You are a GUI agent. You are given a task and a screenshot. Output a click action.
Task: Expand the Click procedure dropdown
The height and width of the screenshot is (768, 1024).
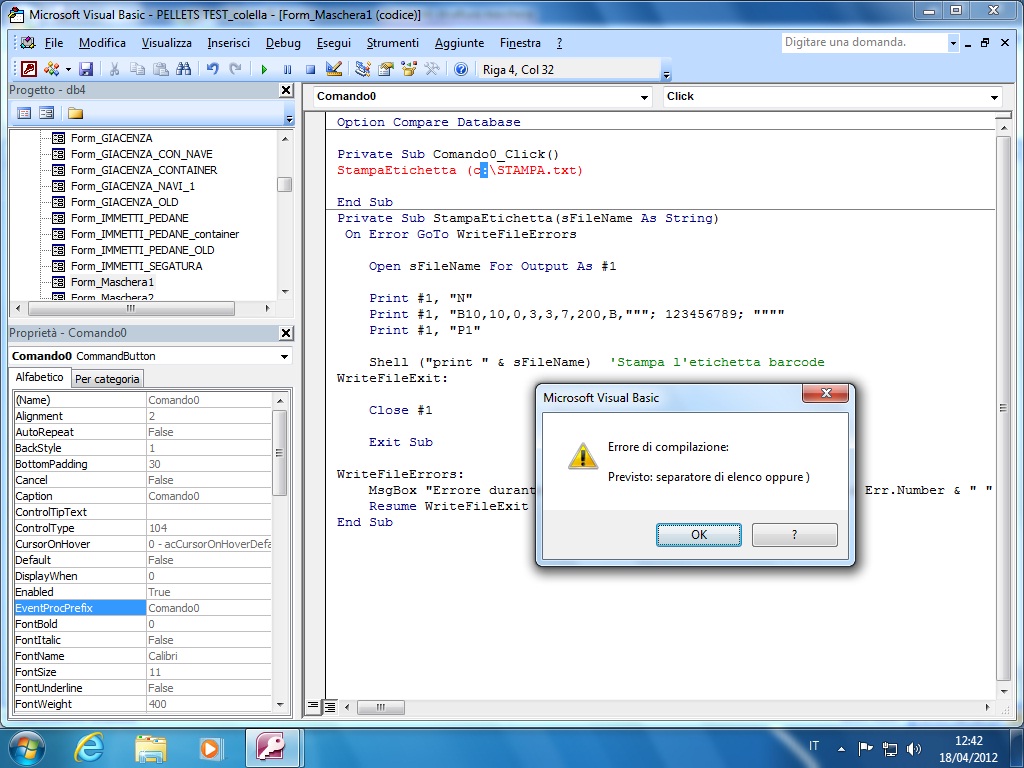pos(993,97)
